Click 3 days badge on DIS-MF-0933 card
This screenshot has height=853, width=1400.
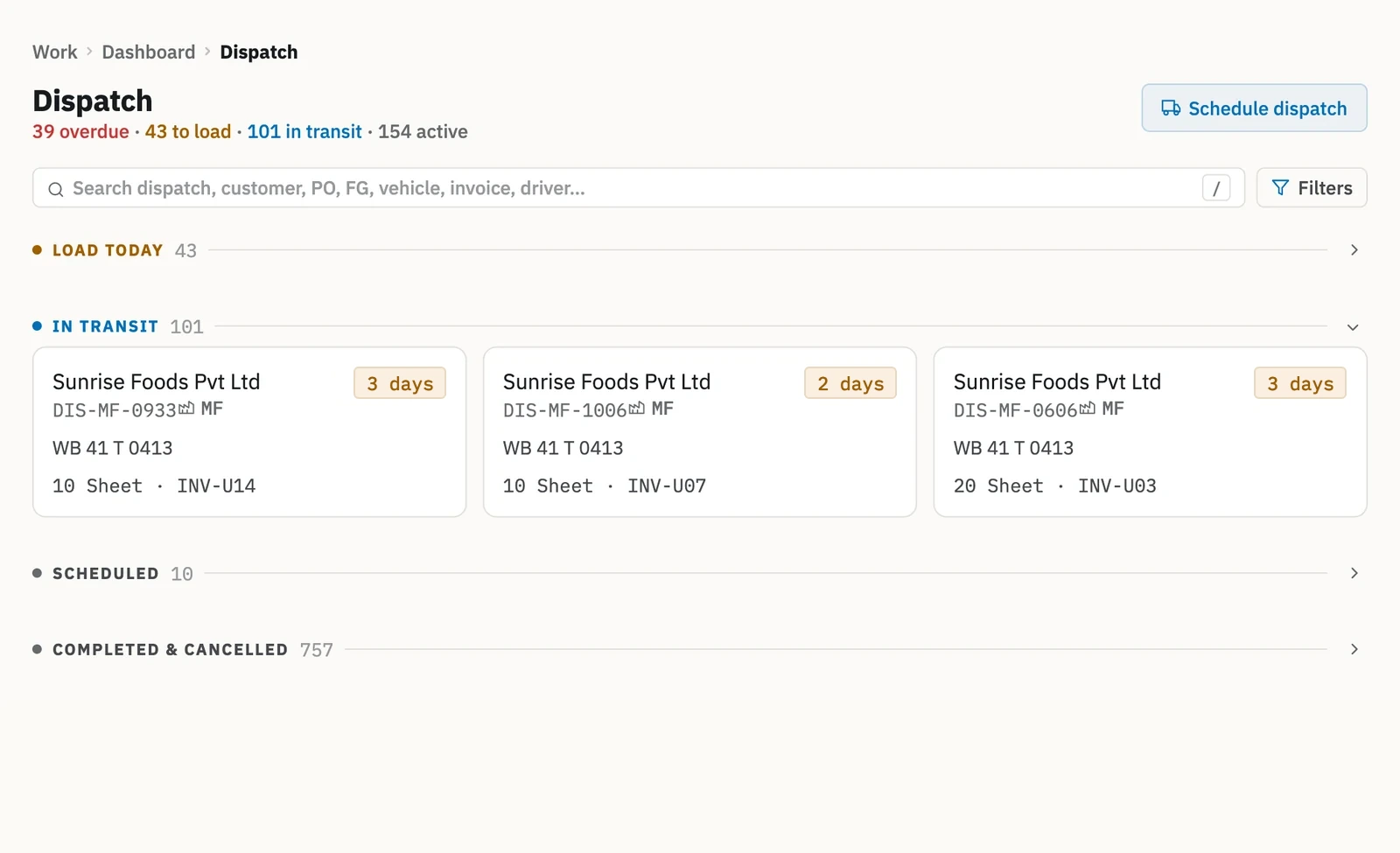(400, 383)
